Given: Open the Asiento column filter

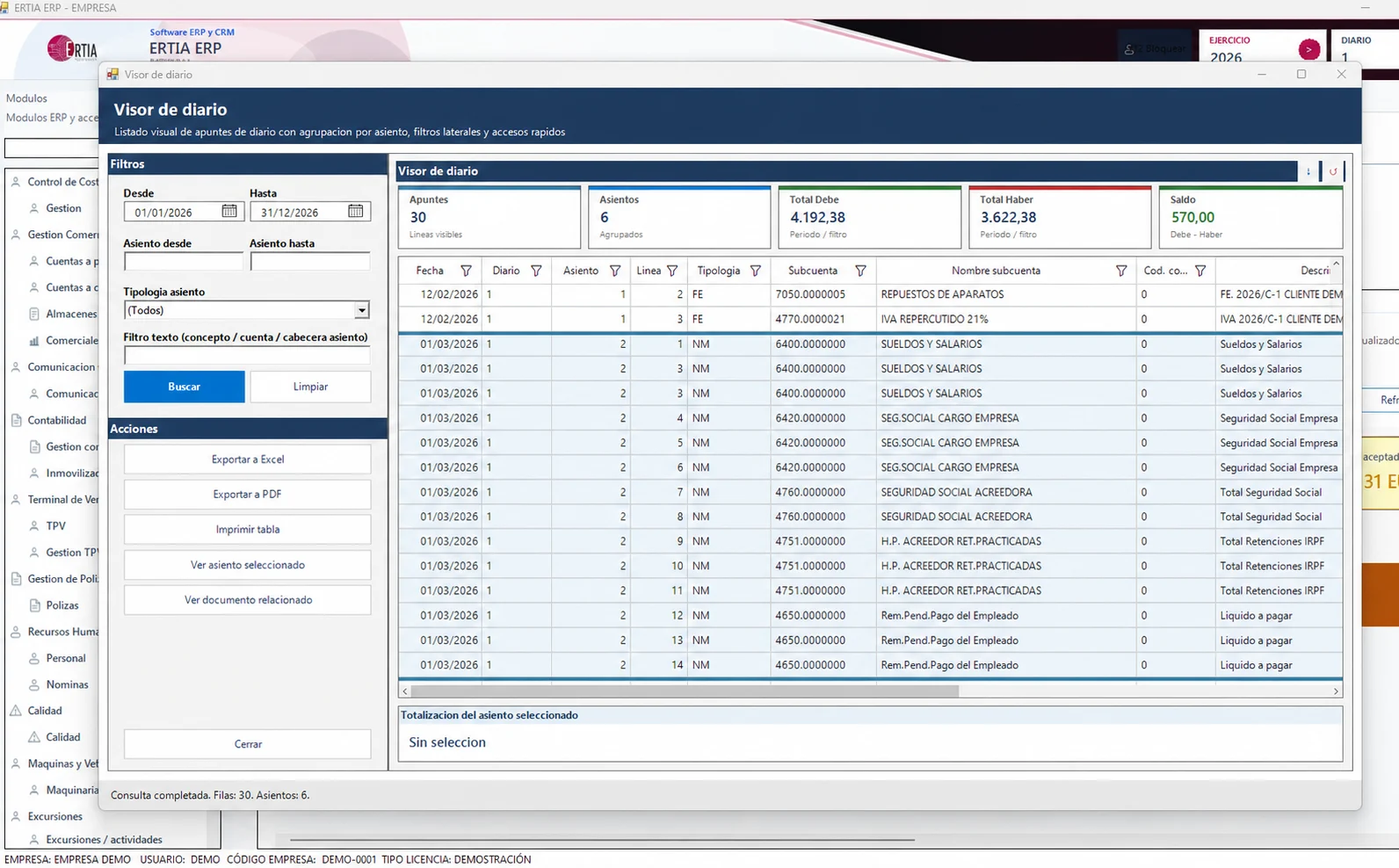Looking at the screenshot, I should point(615,271).
